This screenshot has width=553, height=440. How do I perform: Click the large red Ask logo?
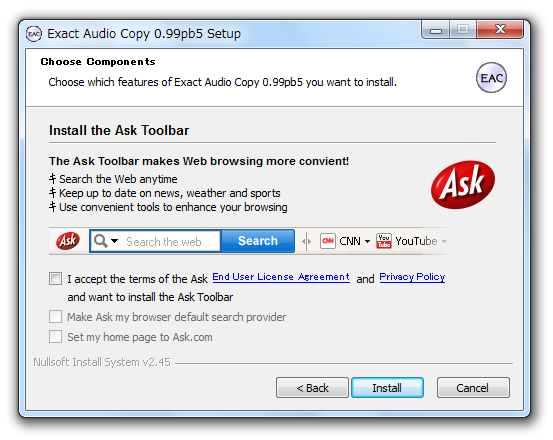463,184
